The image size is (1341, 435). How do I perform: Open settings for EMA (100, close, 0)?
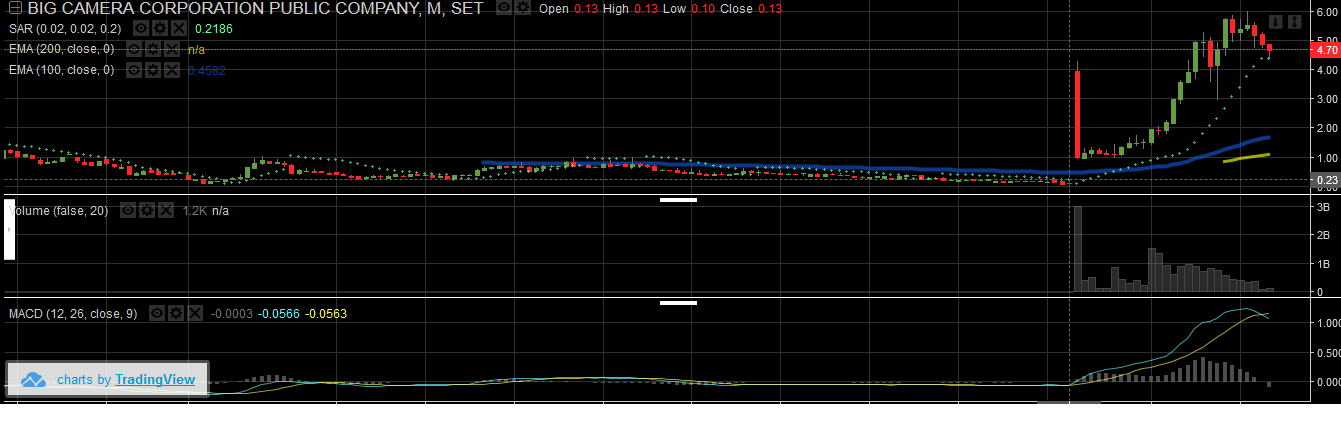point(153,70)
